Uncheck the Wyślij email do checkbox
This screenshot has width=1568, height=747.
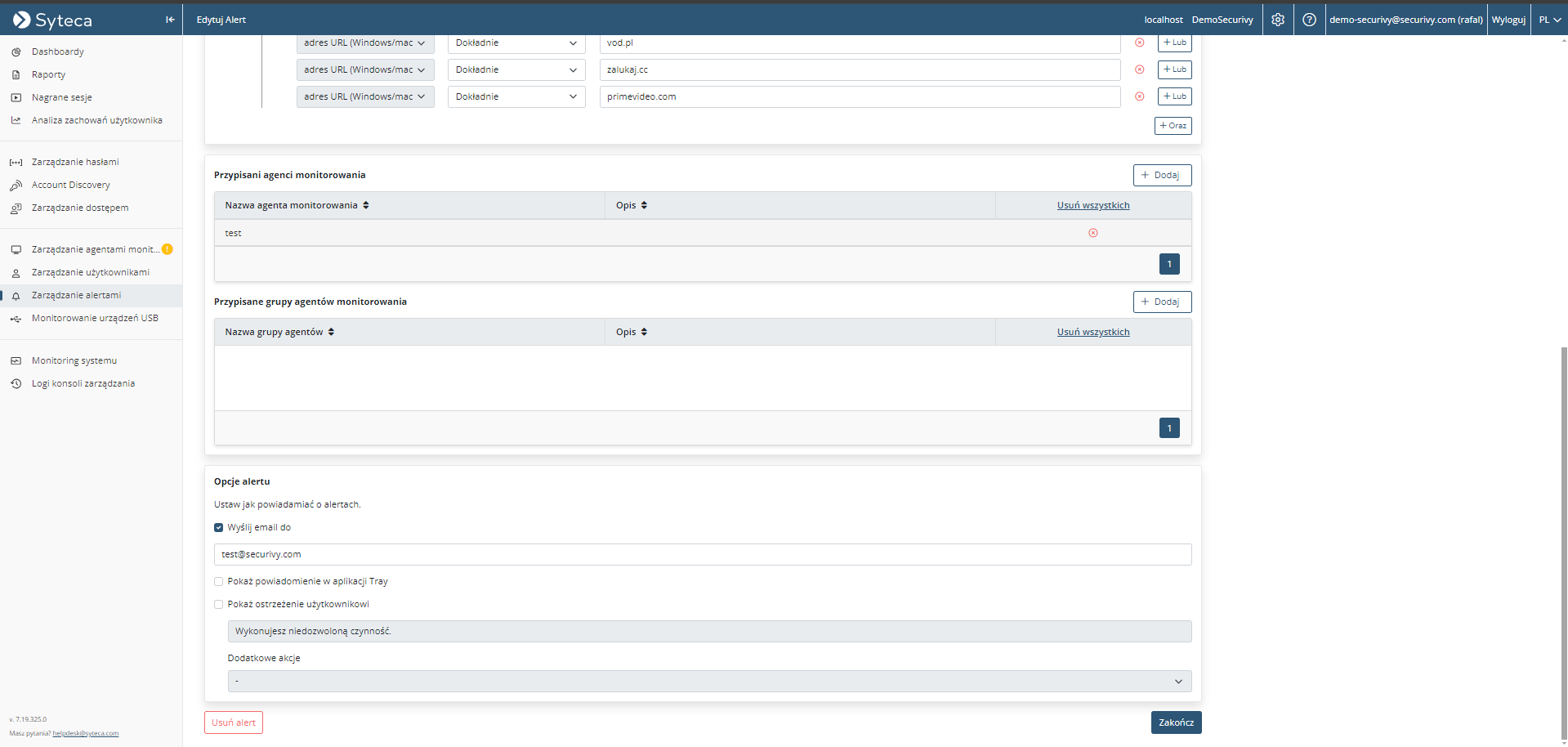219,528
